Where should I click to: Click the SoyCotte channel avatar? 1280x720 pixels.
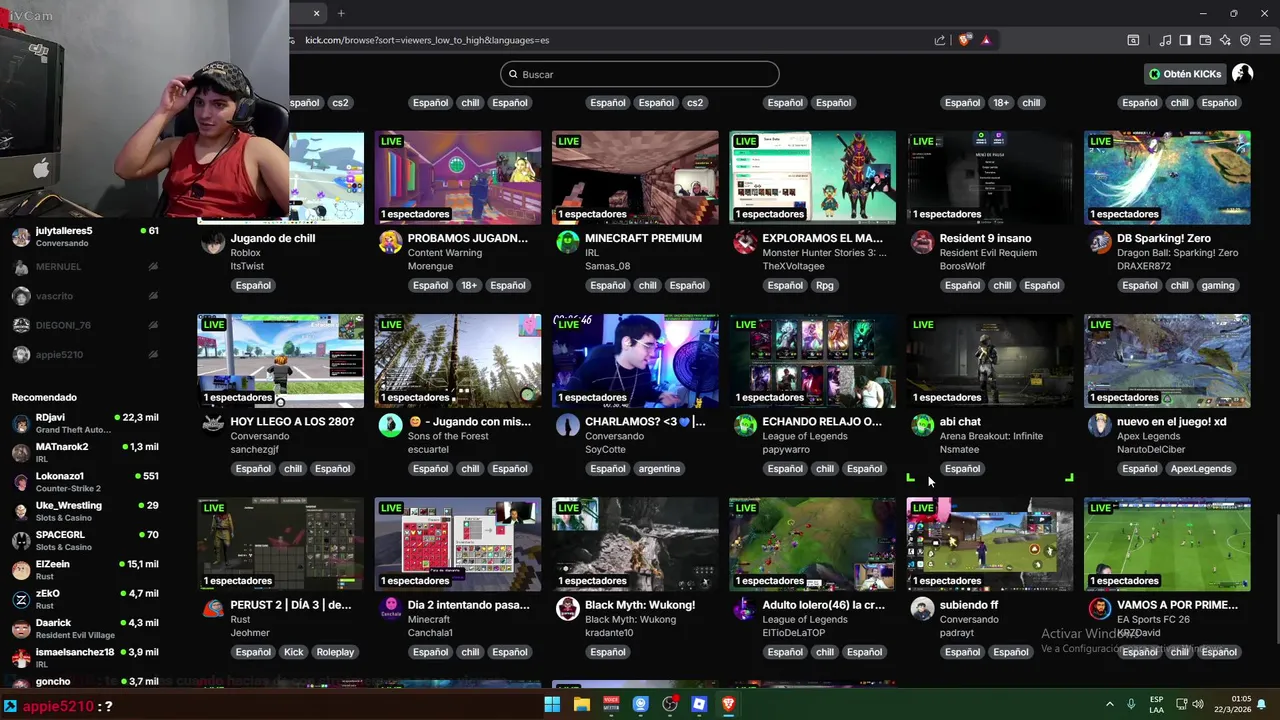(567, 425)
